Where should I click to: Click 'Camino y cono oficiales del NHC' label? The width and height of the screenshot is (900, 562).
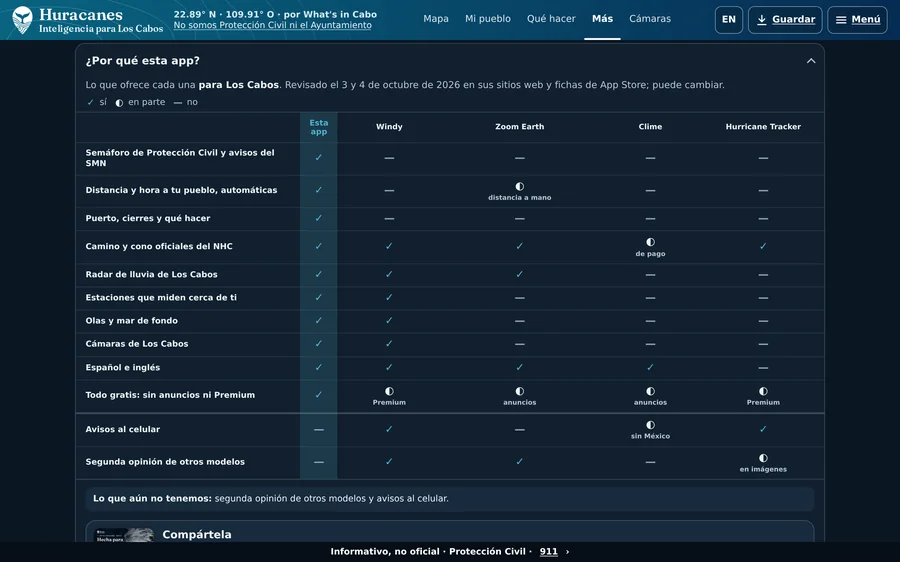[x=159, y=246]
